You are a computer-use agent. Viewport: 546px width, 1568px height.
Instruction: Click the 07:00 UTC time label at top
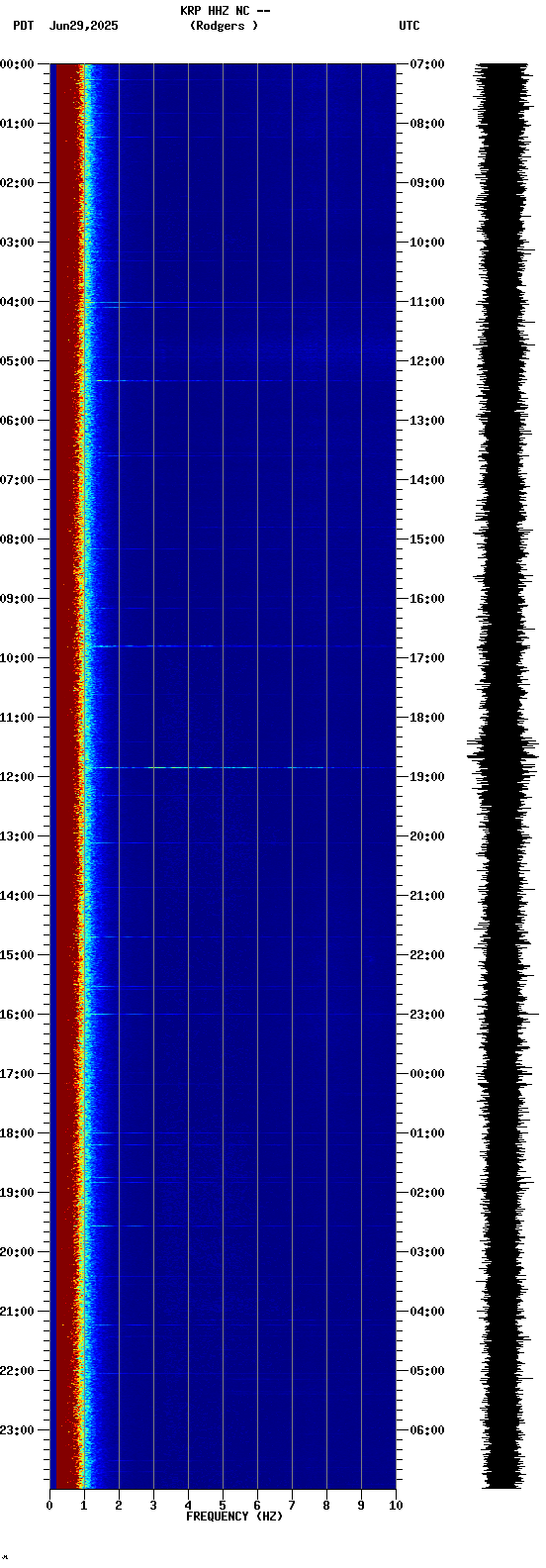(427, 64)
